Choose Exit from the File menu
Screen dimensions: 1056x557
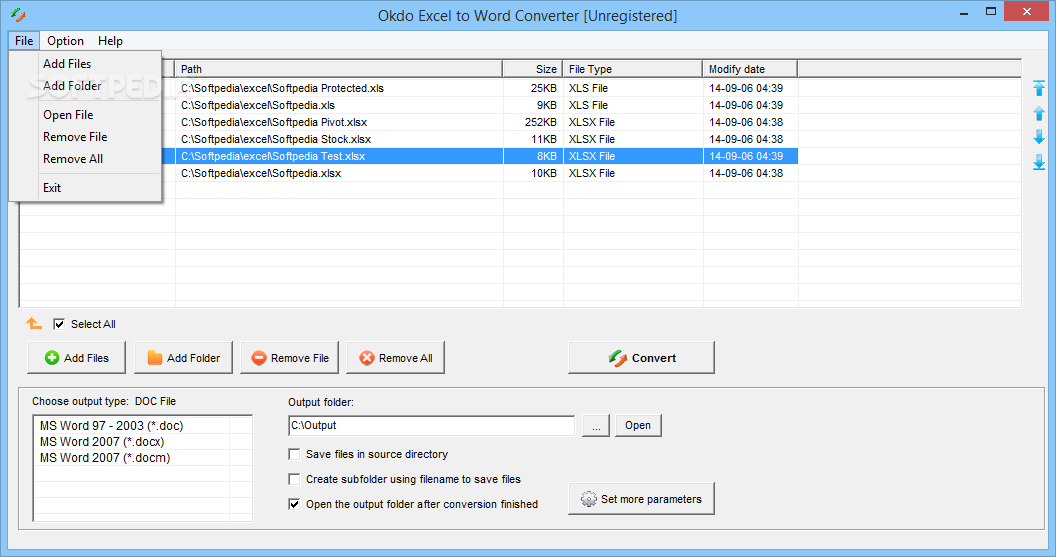click(x=86, y=188)
